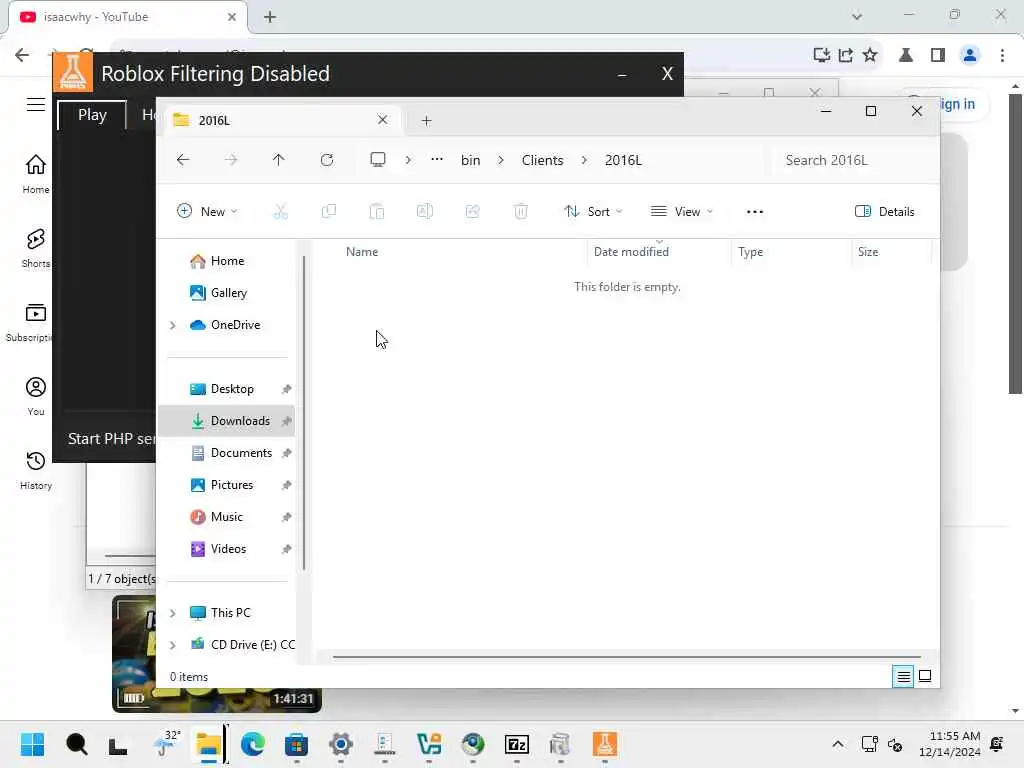Close the 2016L Explorer tab
The image size is (1024, 768).
(382, 120)
